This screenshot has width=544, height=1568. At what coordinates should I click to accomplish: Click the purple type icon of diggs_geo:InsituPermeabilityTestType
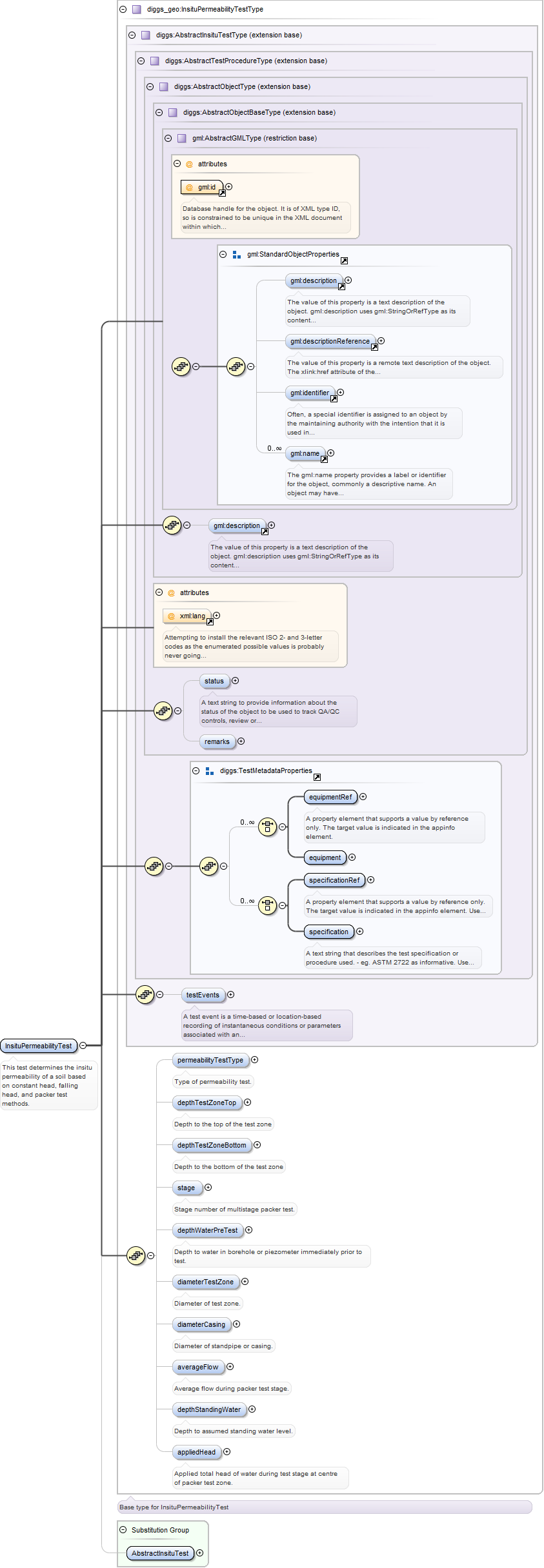[137, 10]
